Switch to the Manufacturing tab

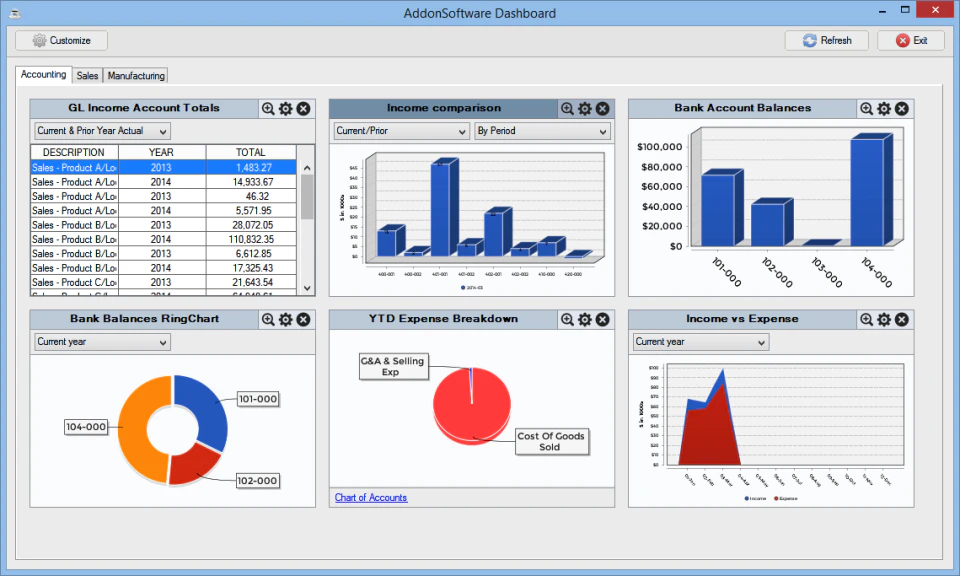[x=136, y=76]
